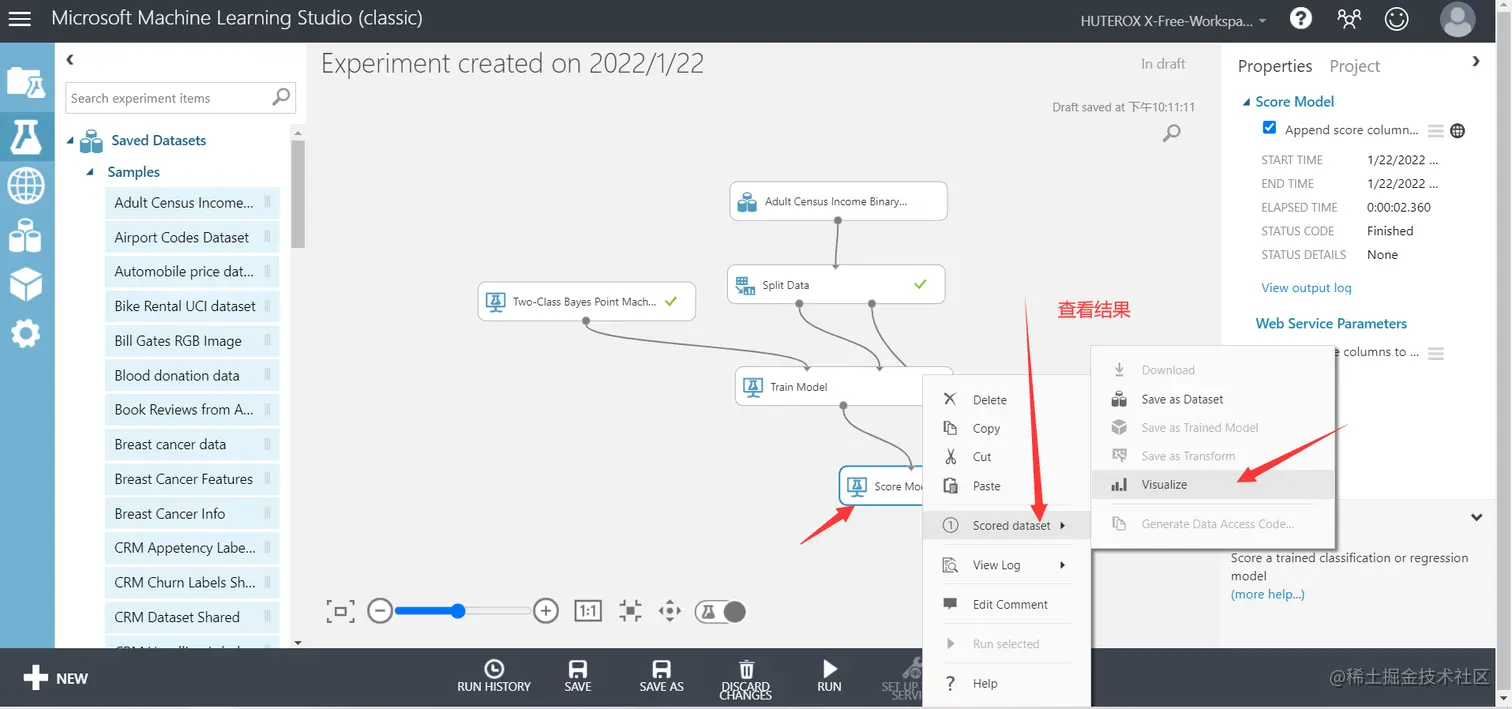Adjust the canvas zoom slider handle
Viewport: 1512px width, 709px height.
[457, 611]
